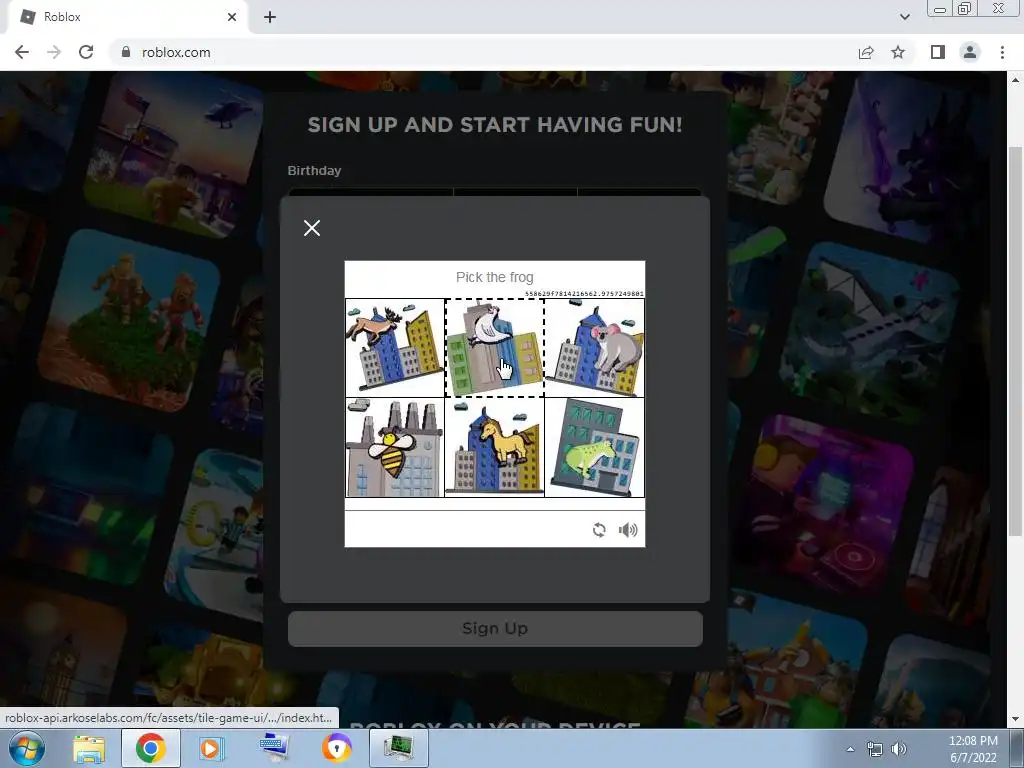Open the Windows Start menu

[x=27, y=748]
